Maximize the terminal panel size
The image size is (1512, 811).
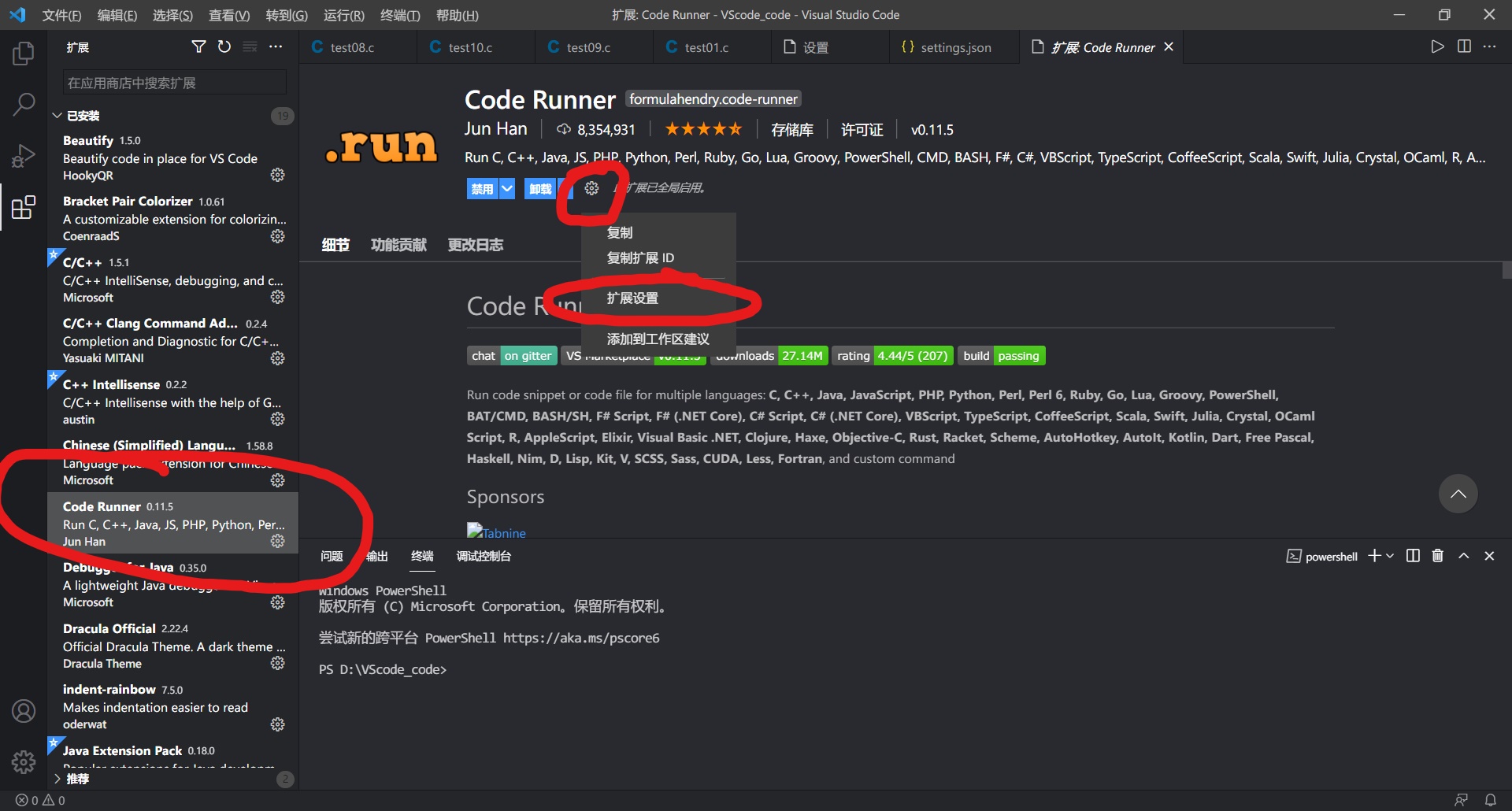coord(1464,556)
